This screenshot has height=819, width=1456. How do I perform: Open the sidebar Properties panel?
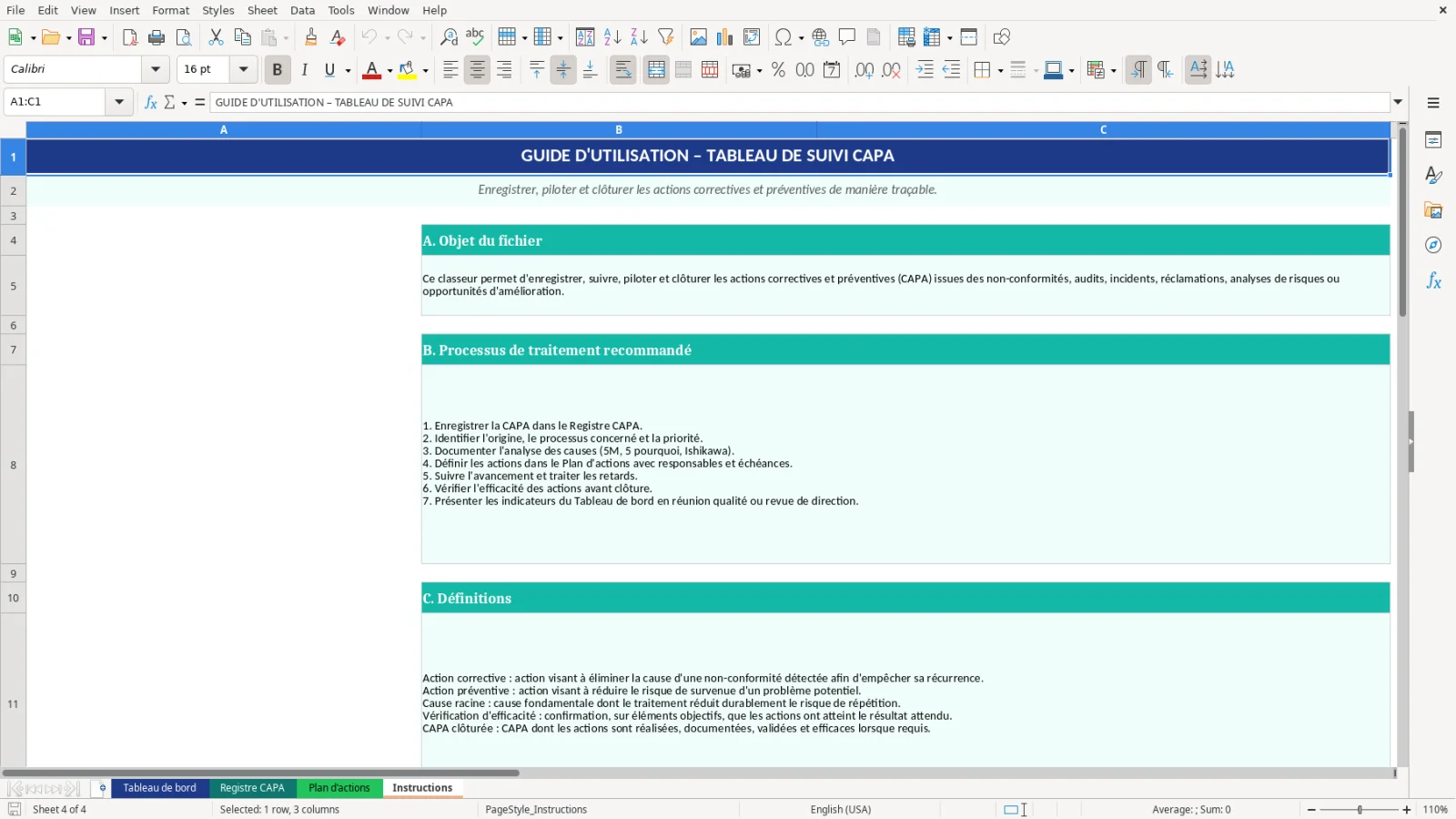(1433, 140)
